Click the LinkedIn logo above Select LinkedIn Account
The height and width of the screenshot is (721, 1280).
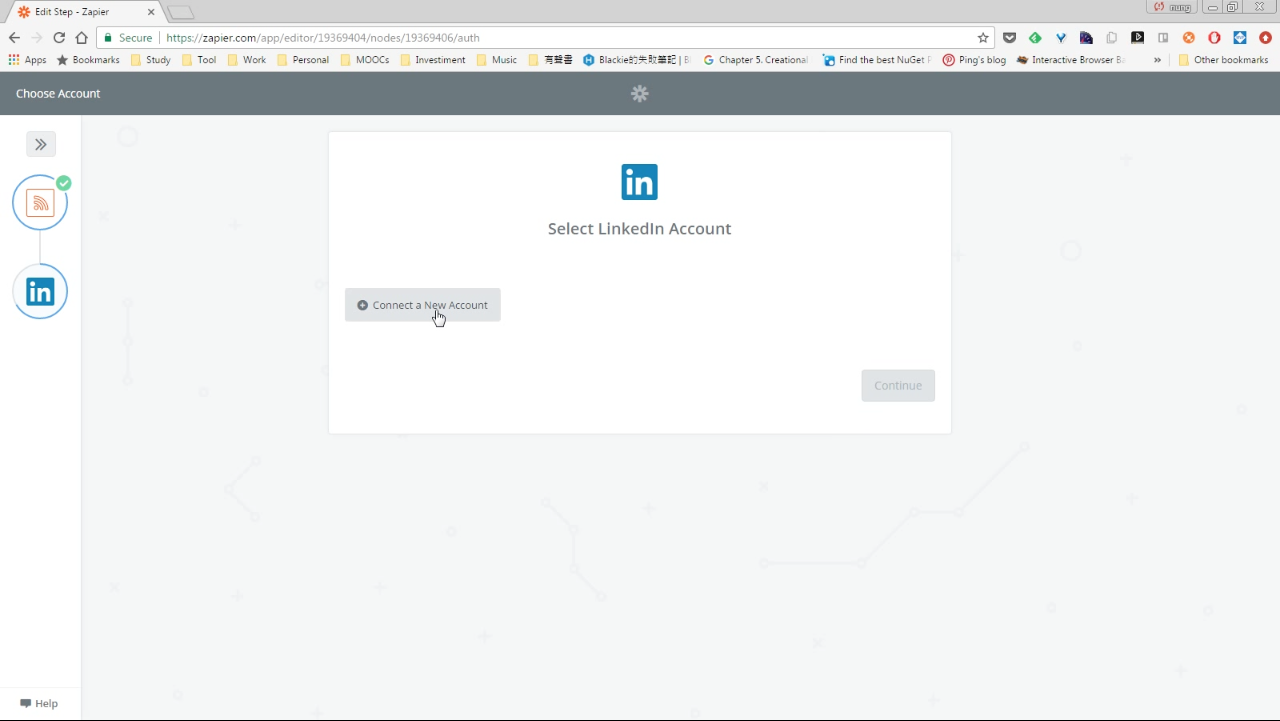click(639, 182)
